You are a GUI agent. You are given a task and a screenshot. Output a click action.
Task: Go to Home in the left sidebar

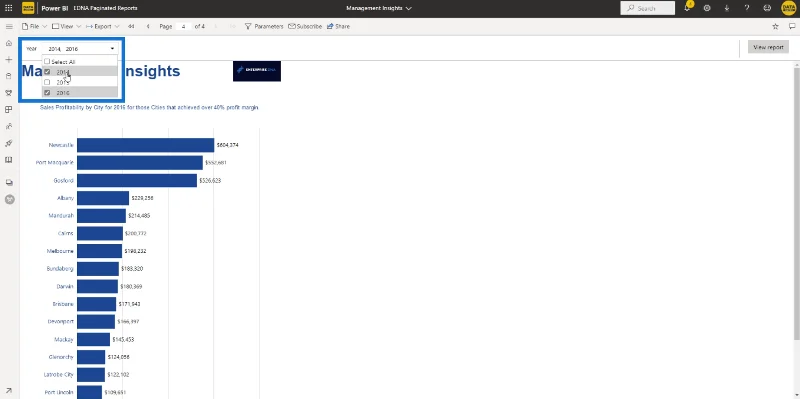[x=9, y=43]
